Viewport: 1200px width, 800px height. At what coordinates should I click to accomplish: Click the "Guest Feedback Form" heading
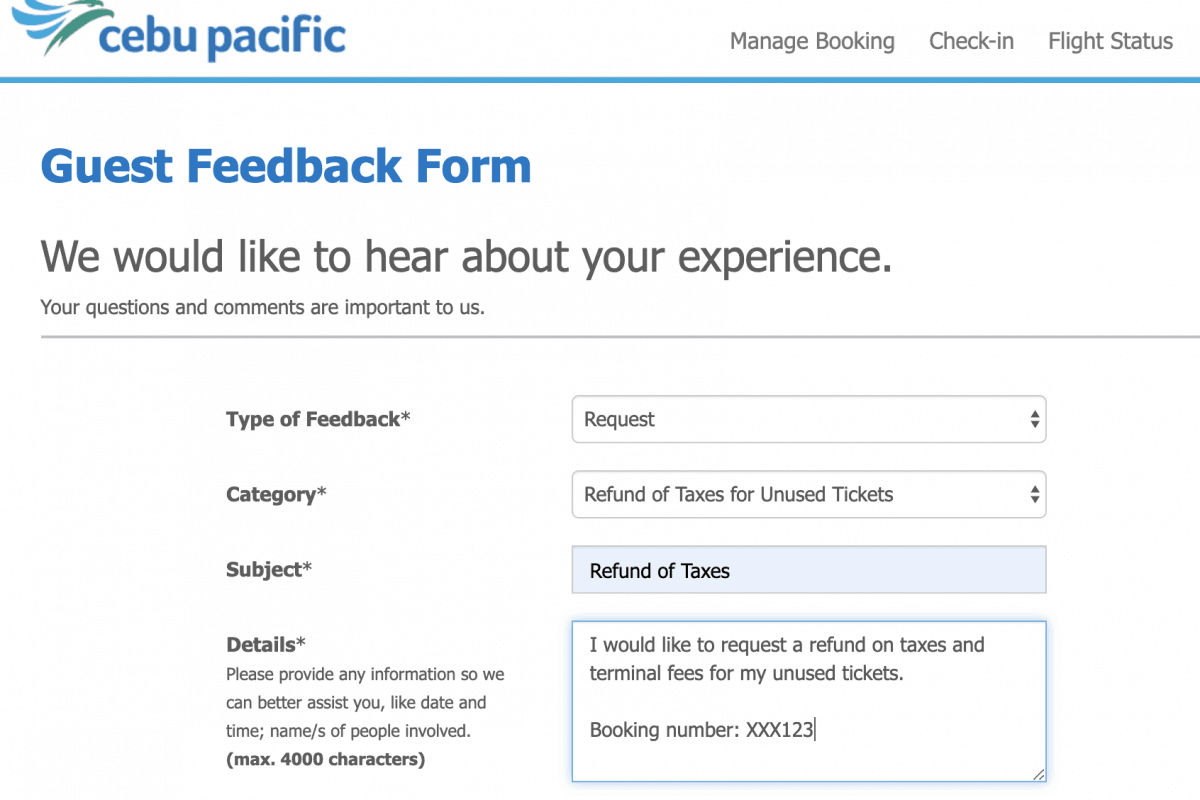286,166
